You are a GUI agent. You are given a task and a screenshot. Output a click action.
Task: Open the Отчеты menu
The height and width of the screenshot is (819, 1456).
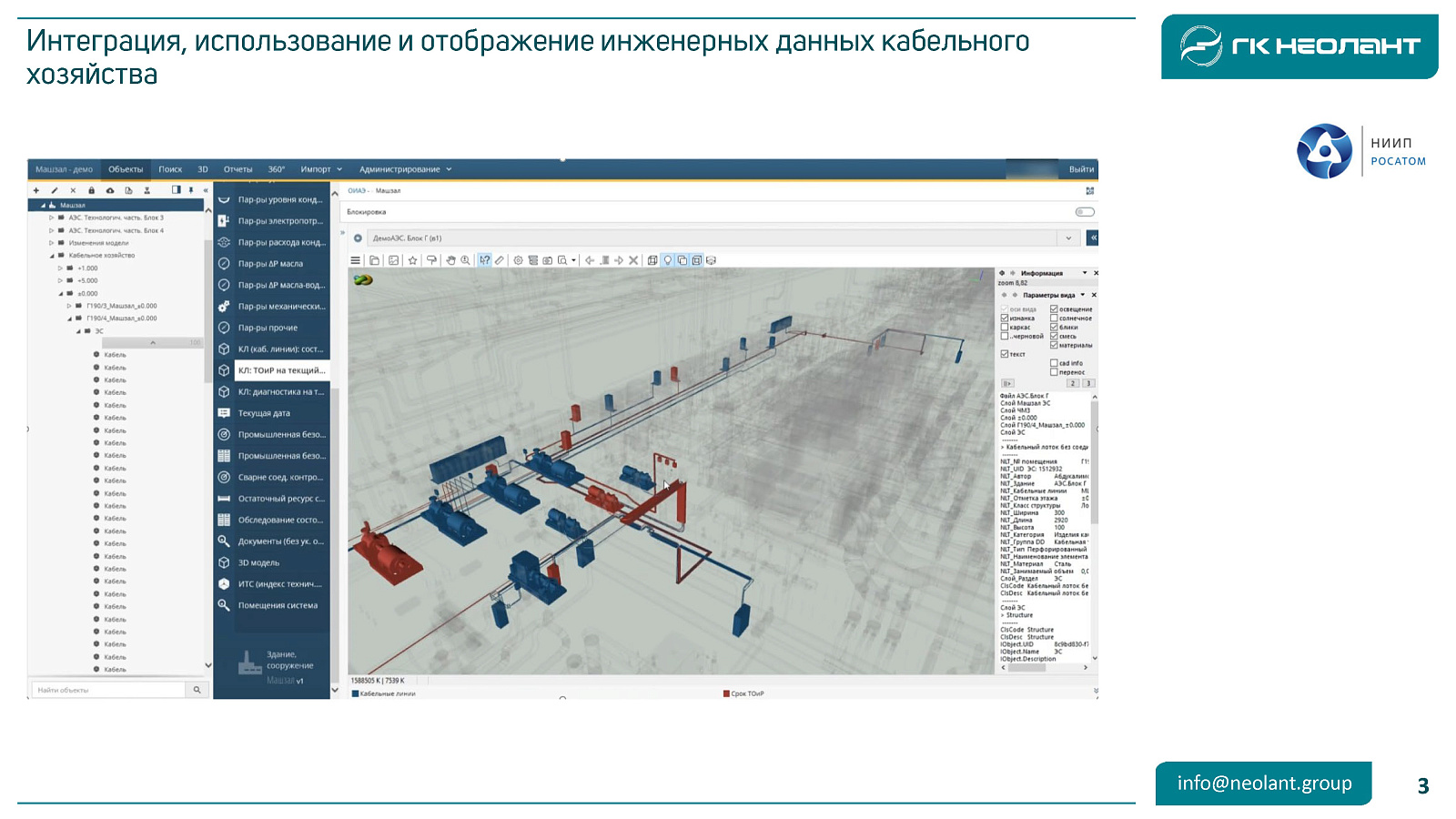238,169
